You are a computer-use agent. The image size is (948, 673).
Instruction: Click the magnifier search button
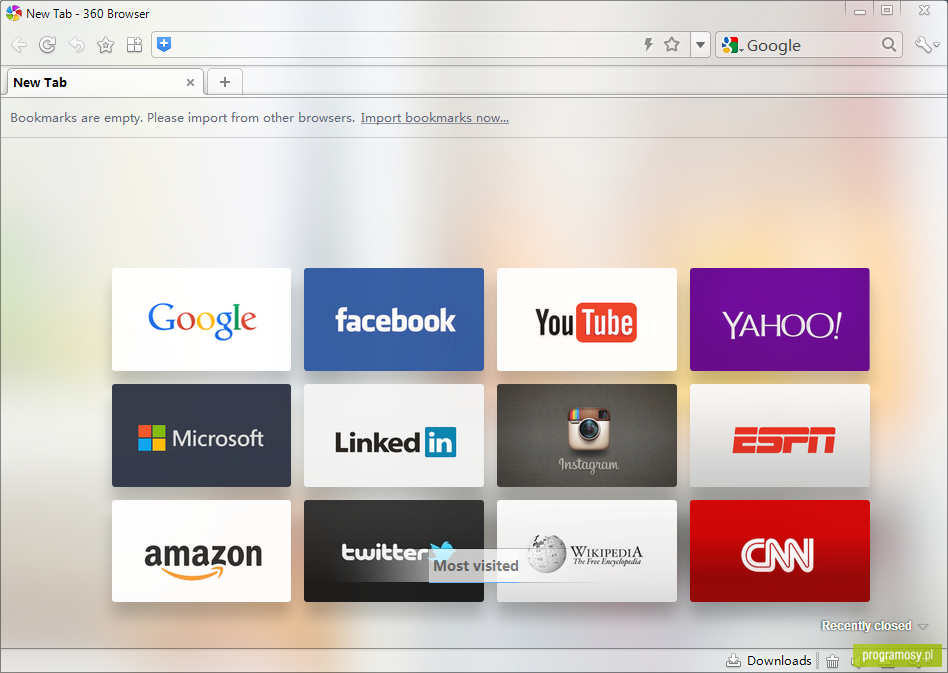click(889, 45)
